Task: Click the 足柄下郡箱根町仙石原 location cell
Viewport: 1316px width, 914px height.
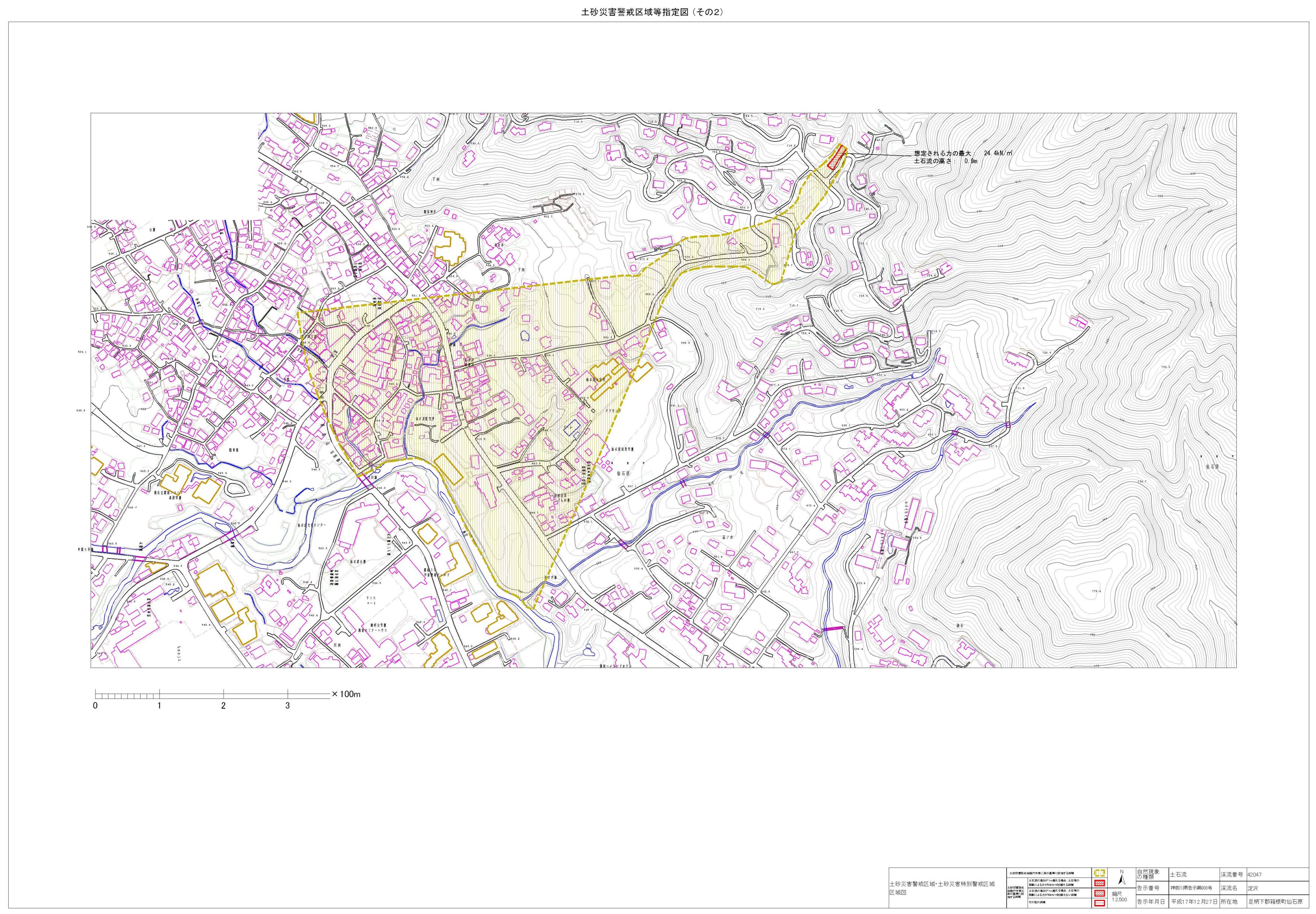Action: click(1275, 902)
